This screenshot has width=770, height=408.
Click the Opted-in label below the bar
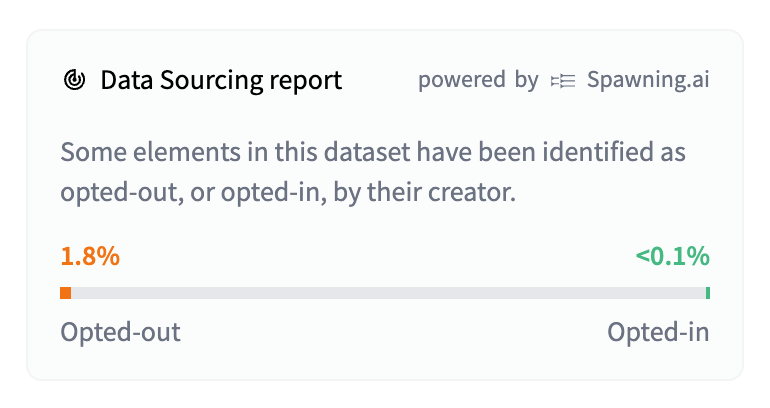(x=658, y=332)
